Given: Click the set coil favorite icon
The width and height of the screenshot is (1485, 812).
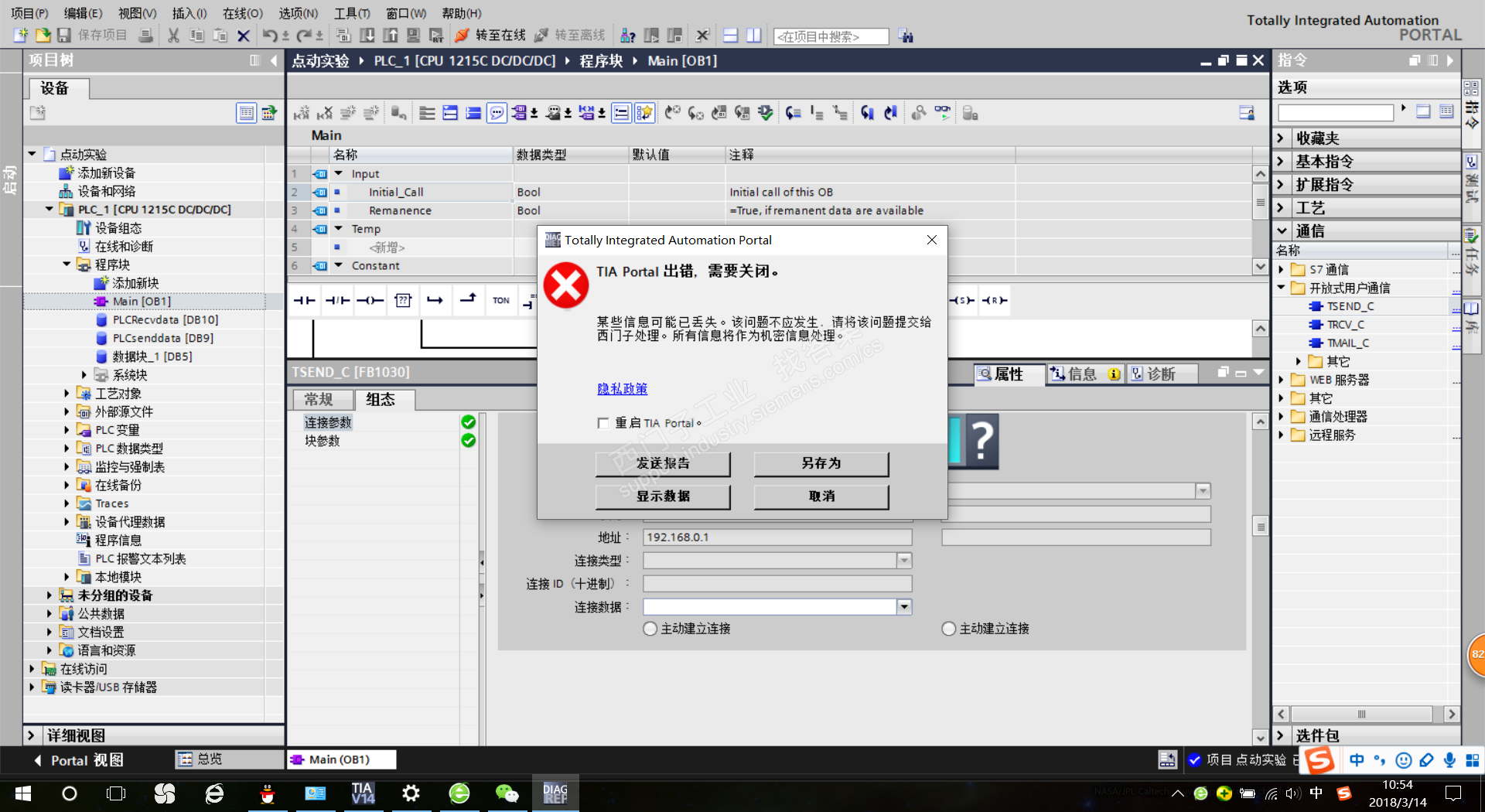Looking at the screenshot, I should click(963, 300).
